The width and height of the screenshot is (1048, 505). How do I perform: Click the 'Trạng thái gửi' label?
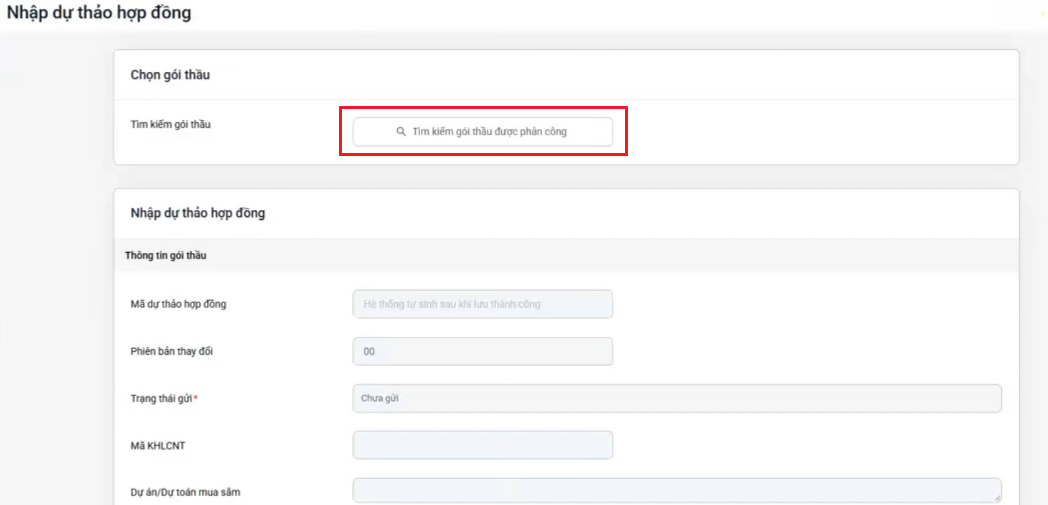pos(162,398)
